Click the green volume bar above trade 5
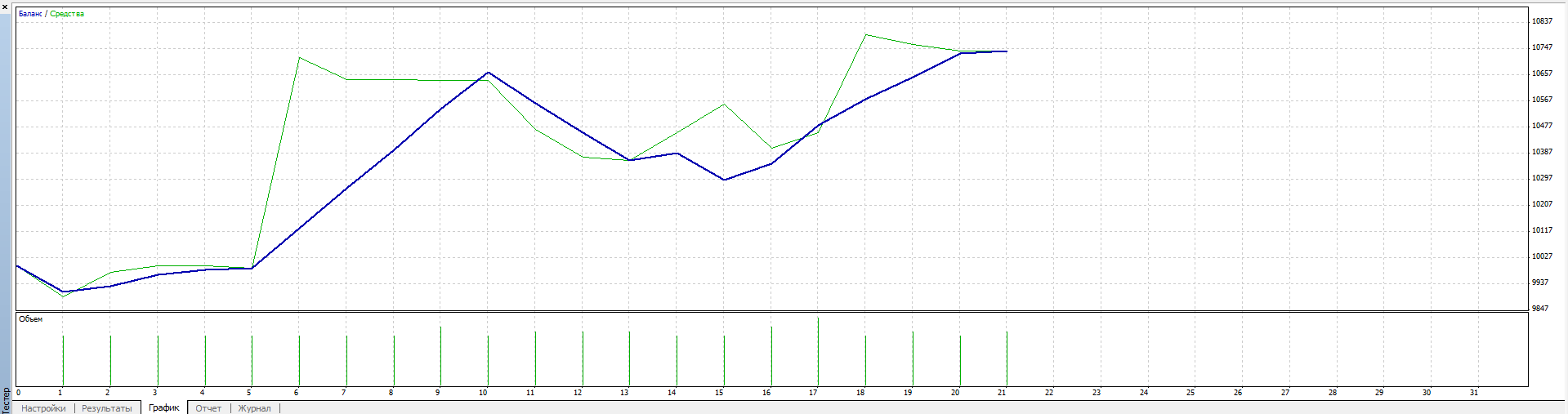Image resolution: width=1568 pixels, height=414 pixels. (x=252, y=360)
